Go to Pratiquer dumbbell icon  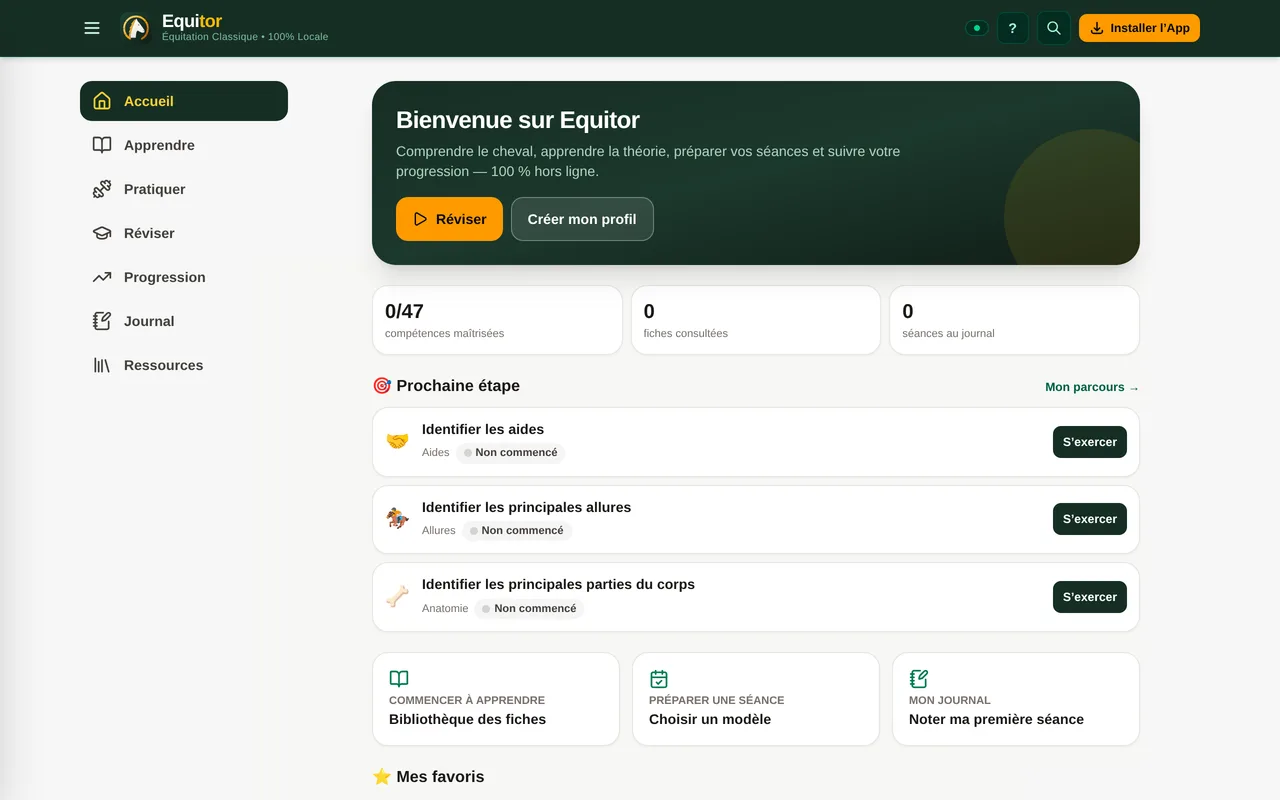pos(102,189)
